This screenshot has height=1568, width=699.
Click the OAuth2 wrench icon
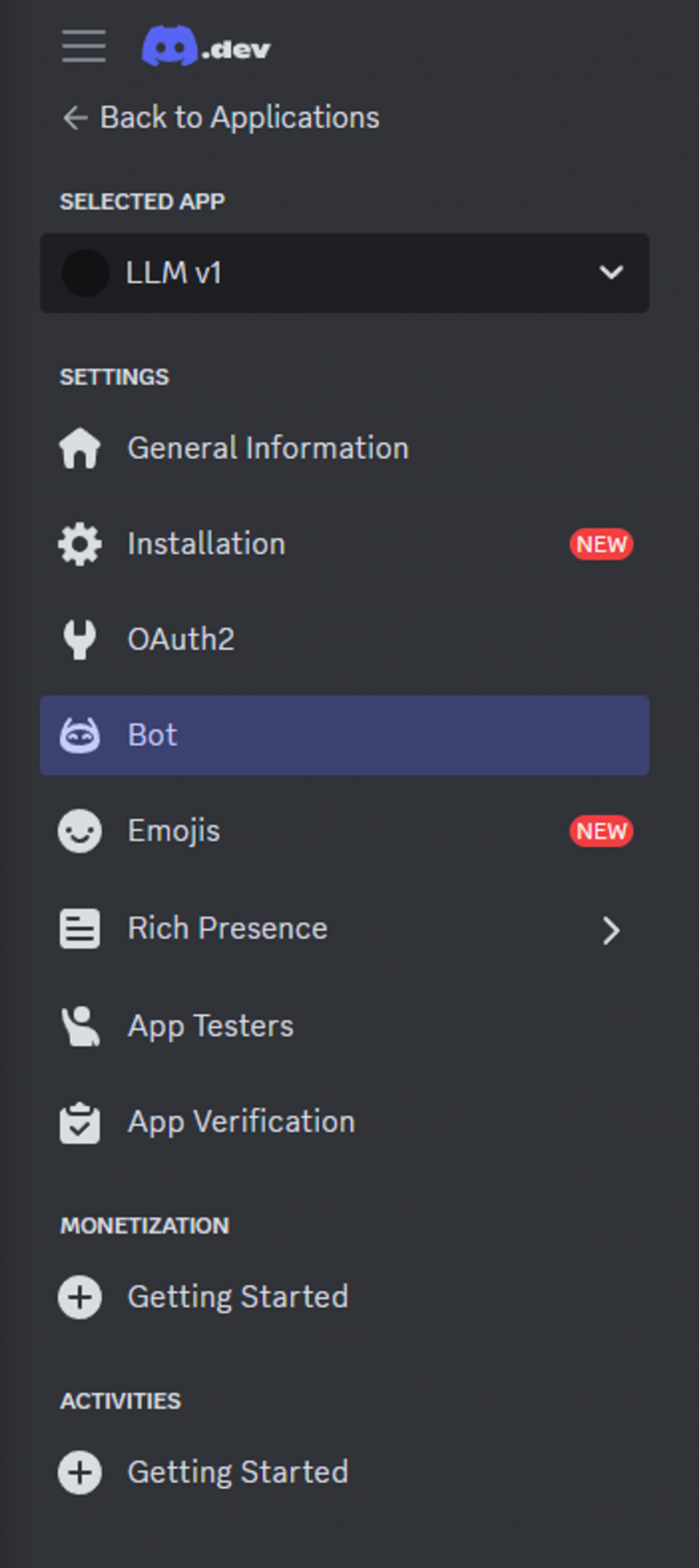coord(80,640)
